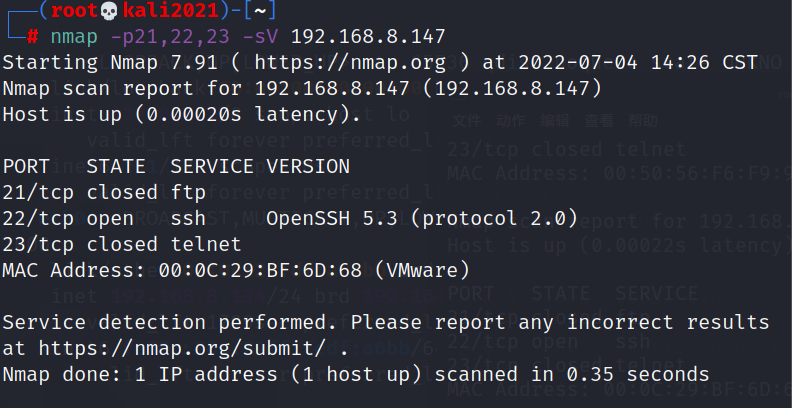This screenshot has width=792, height=408.
Task: Click the kali2021 hostname in the prompt
Action: pyautogui.click(x=164, y=10)
